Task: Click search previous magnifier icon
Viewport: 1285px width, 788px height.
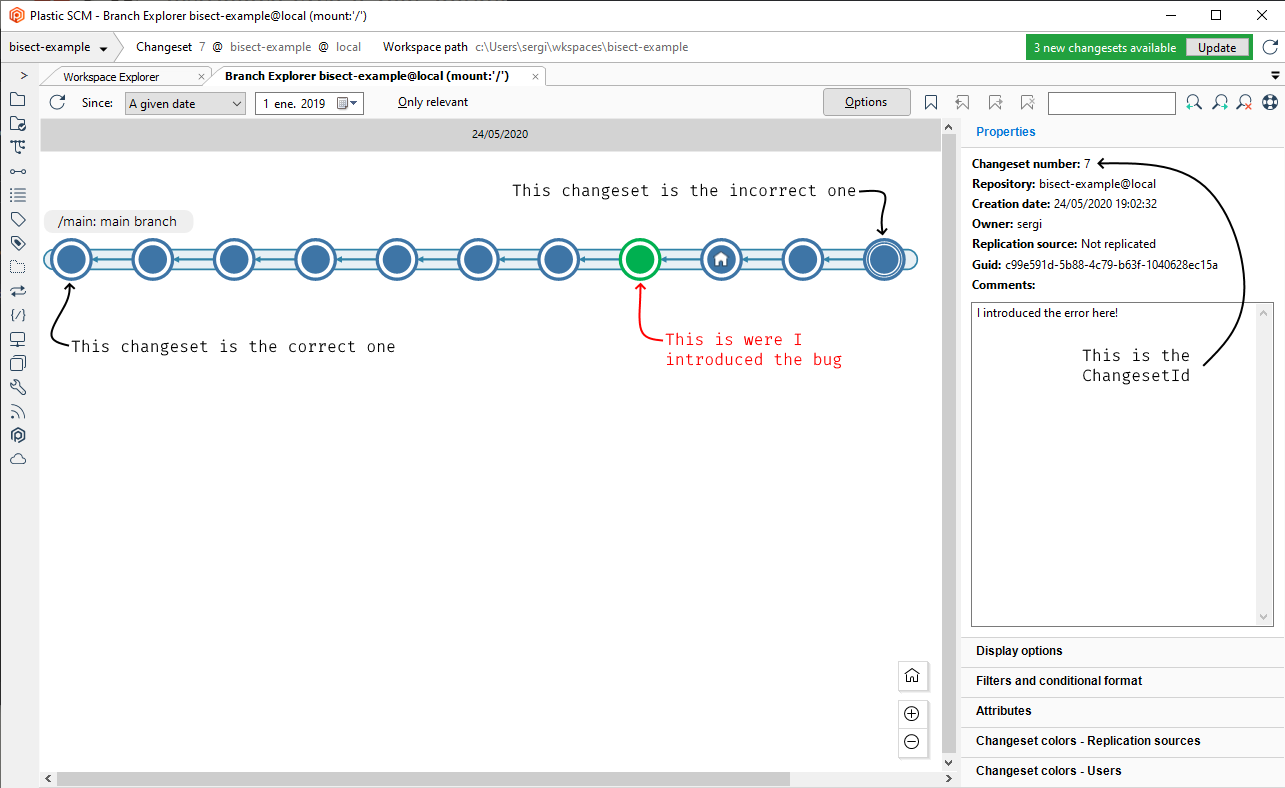Action: [x=1194, y=102]
